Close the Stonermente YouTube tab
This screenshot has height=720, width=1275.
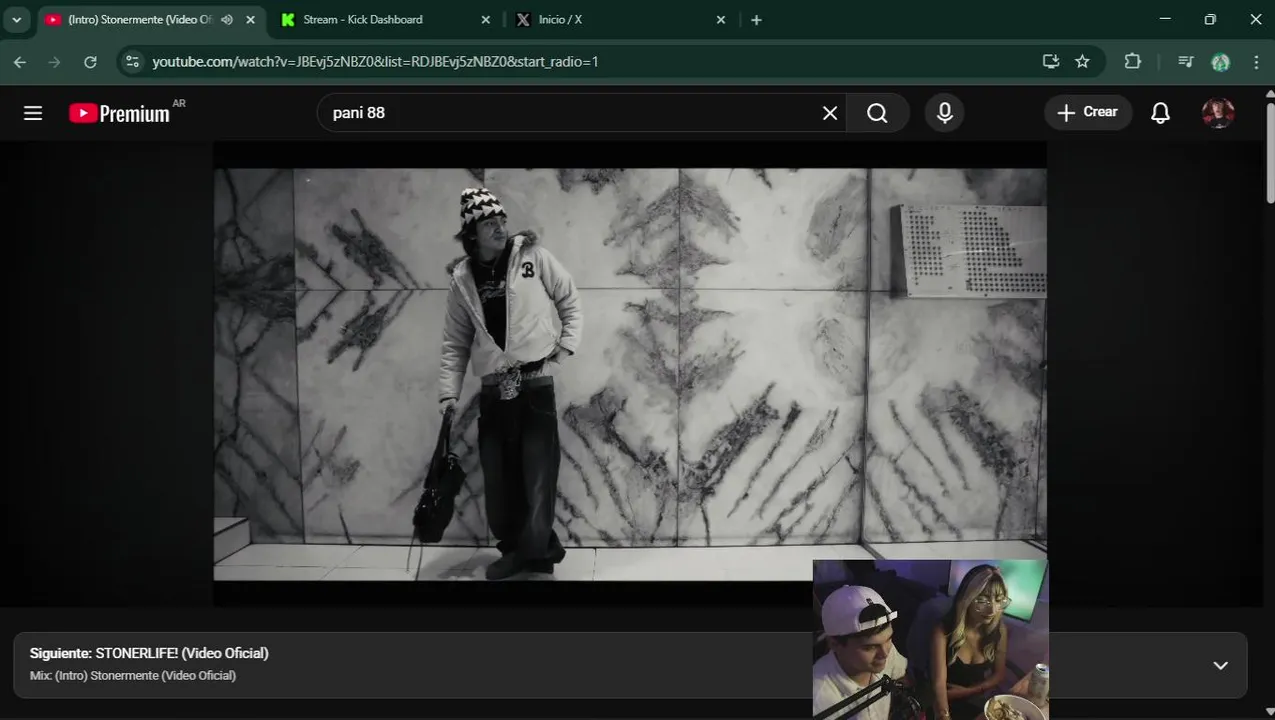click(x=250, y=20)
